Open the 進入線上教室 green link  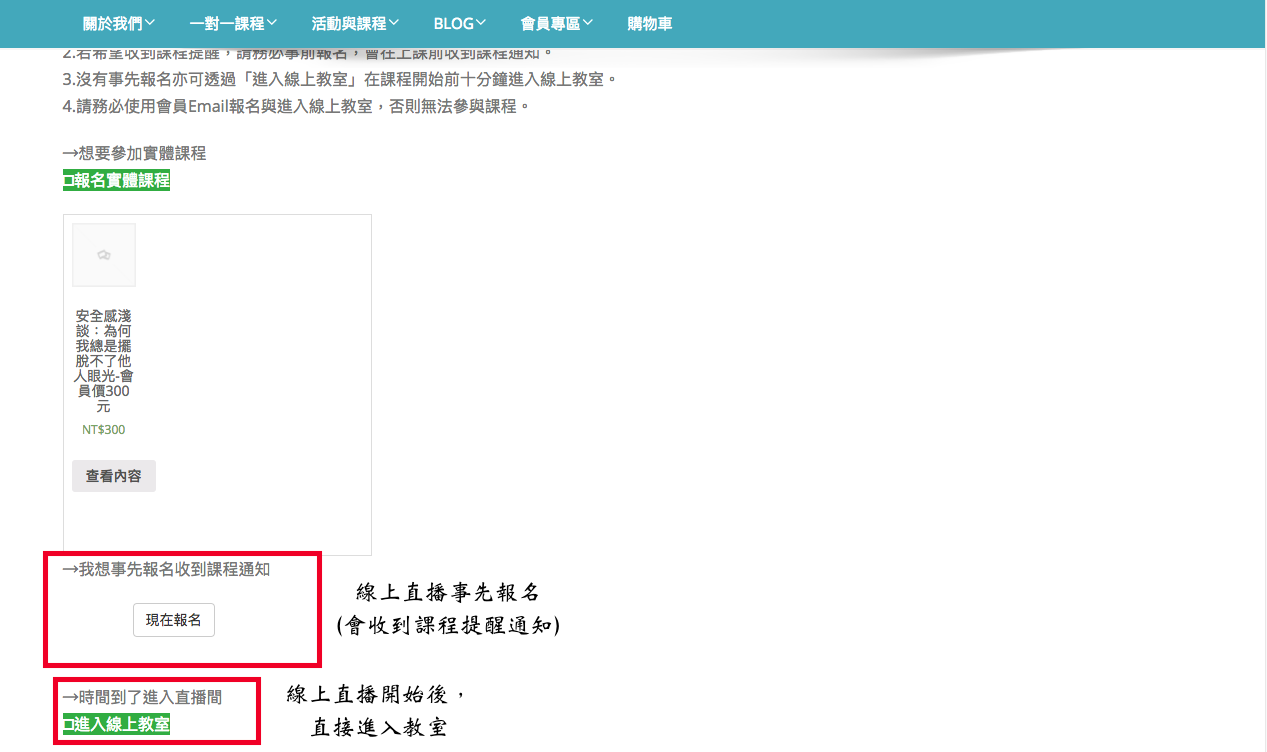click(122, 724)
